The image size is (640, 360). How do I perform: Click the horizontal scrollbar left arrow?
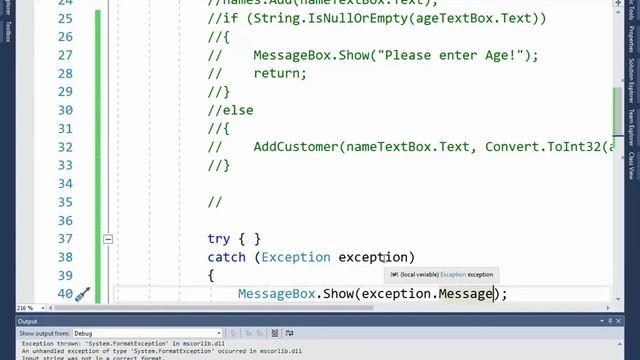(51, 308)
